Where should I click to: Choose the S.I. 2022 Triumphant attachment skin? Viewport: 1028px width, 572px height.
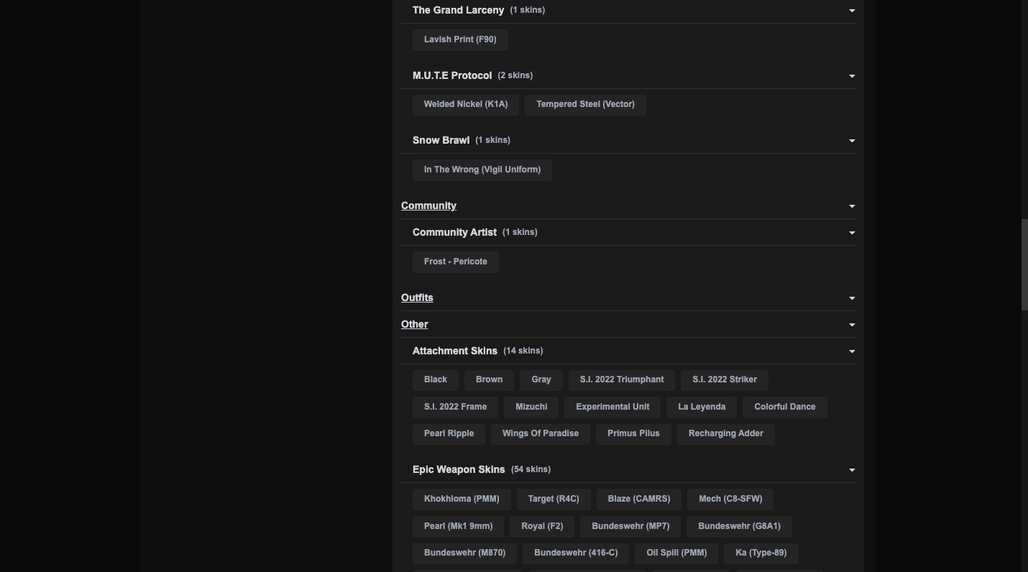pyautogui.click(x=622, y=380)
